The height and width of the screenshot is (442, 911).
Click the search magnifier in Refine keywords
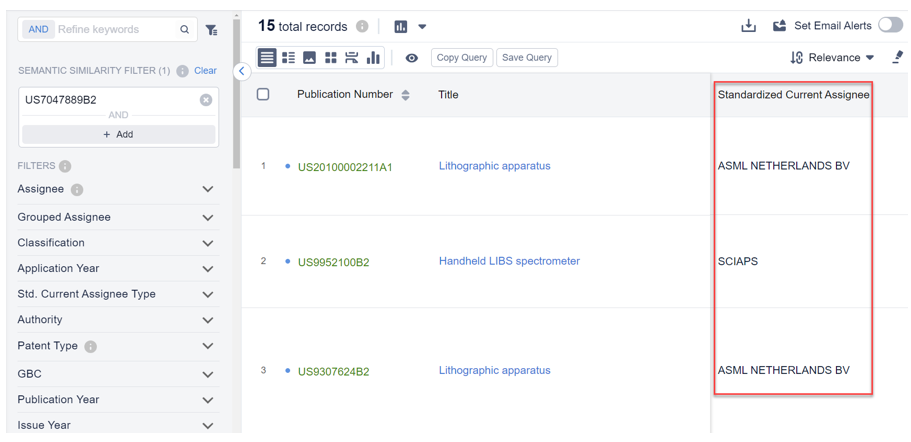(184, 30)
